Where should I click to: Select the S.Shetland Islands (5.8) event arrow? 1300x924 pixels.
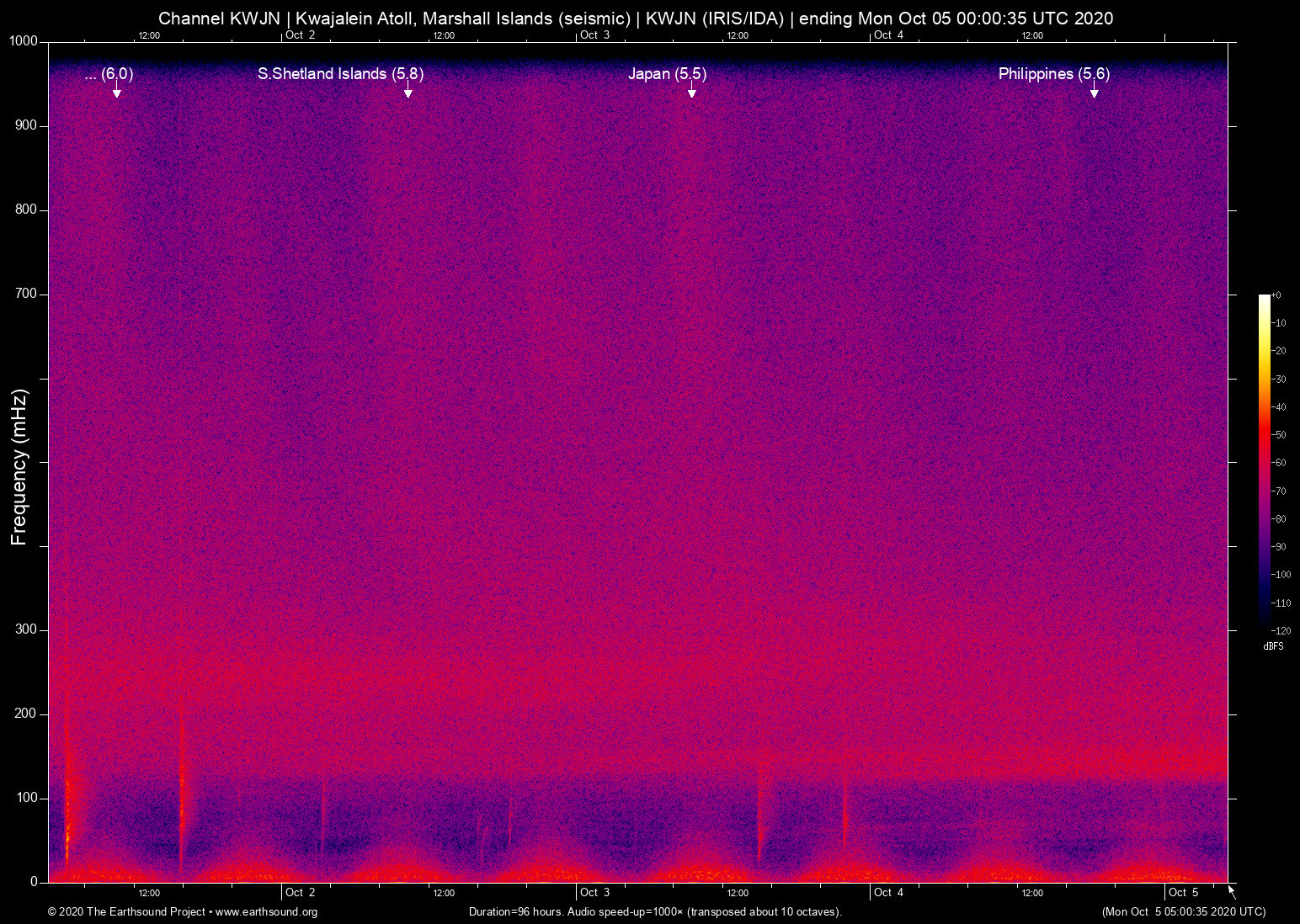pyautogui.click(x=409, y=93)
